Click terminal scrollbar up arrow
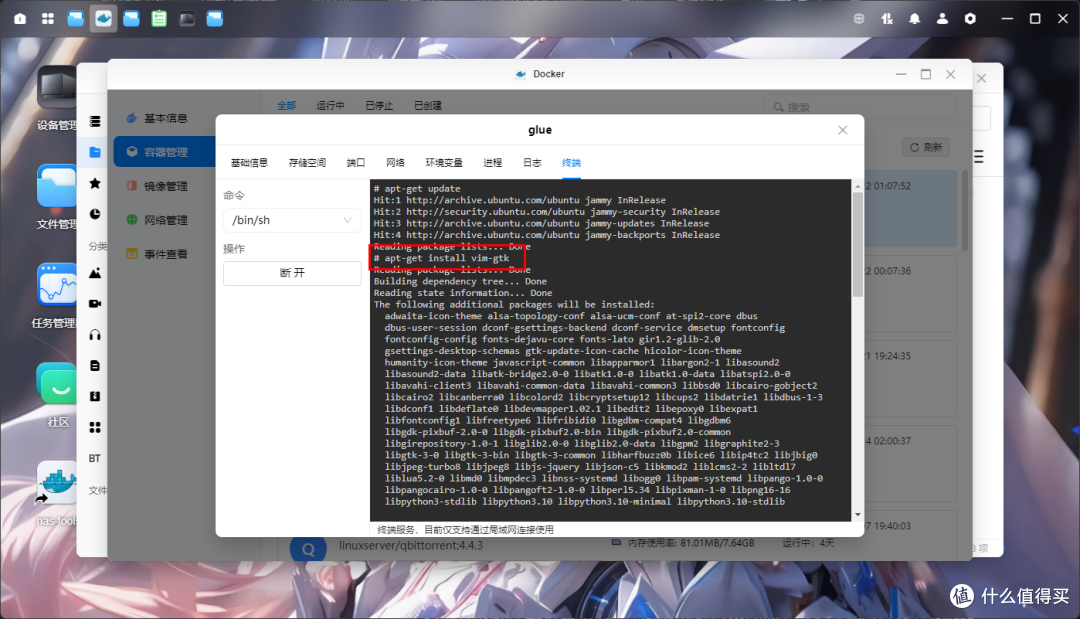This screenshot has width=1080, height=619. tap(858, 187)
